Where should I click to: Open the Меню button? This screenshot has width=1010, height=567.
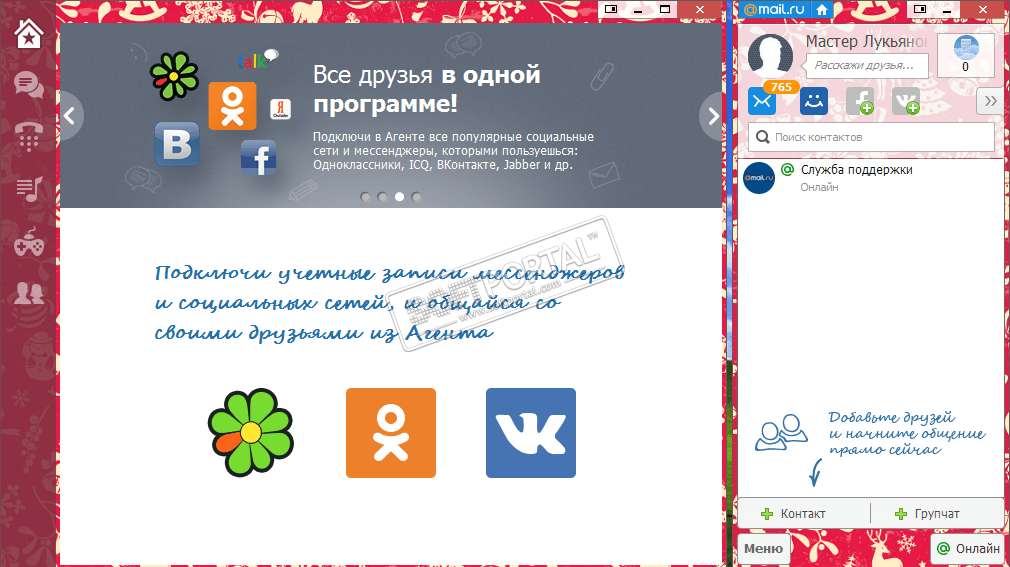pos(763,549)
